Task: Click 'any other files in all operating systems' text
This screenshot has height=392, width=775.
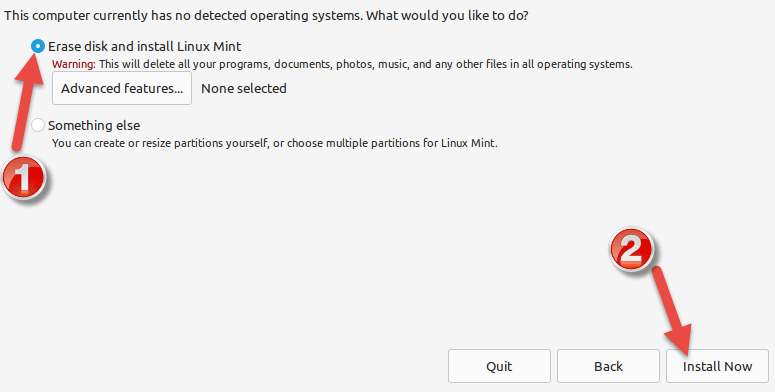Action: tap(533, 64)
